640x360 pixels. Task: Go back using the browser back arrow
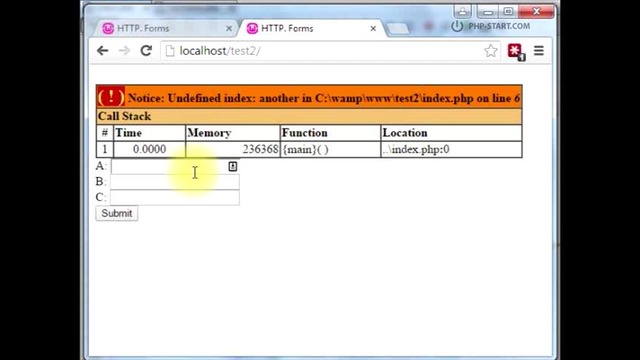tap(102, 51)
